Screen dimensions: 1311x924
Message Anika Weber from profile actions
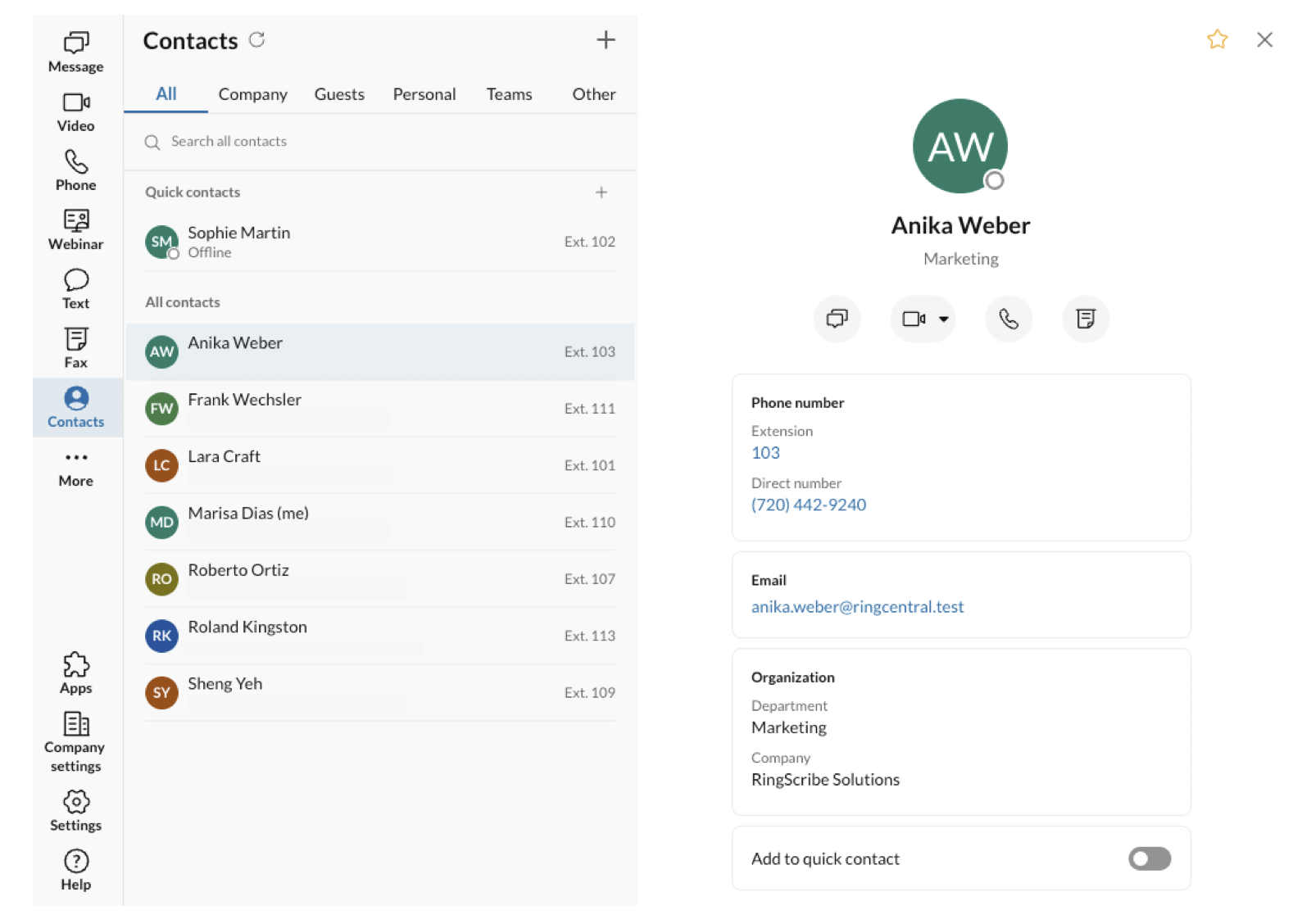click(x=837, y=319)
